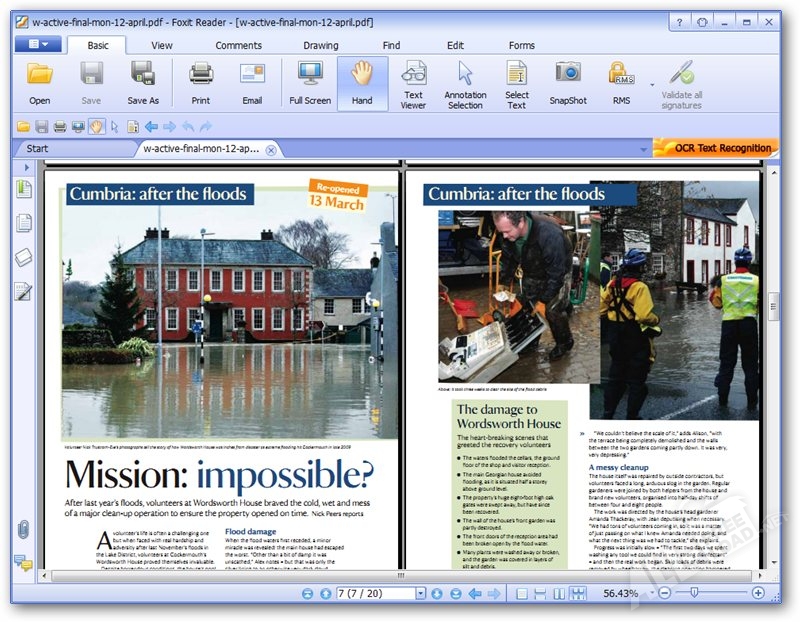Switch to the Comments ribbon tab

(x=238, y=45)
